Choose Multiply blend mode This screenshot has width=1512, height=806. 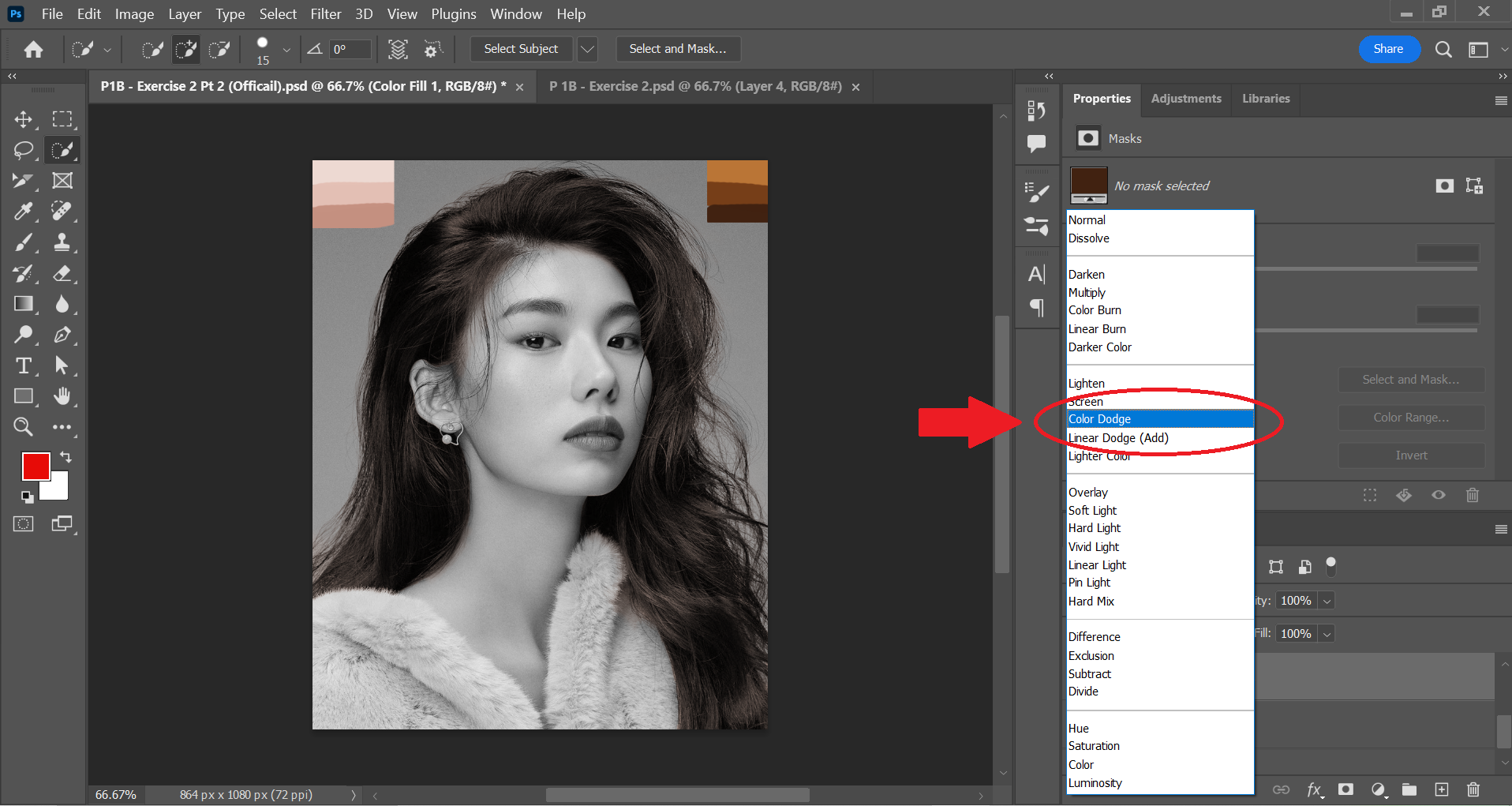pos(1160,293)
